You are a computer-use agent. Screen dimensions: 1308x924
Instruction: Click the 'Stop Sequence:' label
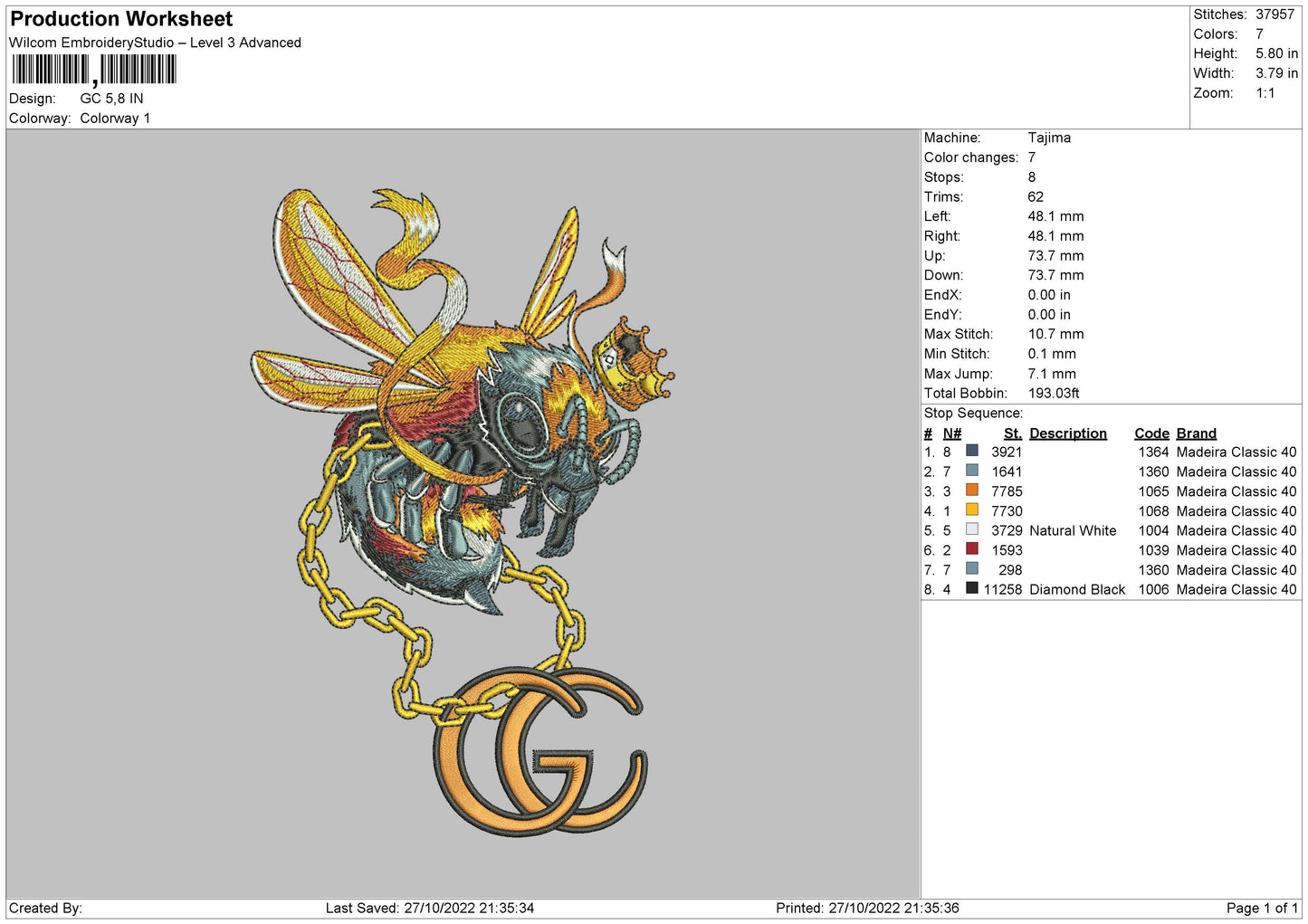973,413
